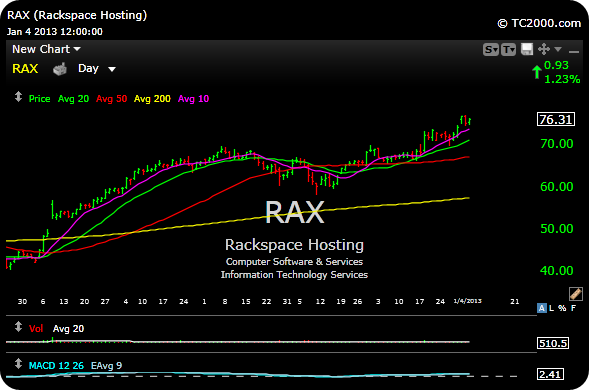Click the MACD 12 26 indicator label
This screenshot has height=390, width=589.
56,366
